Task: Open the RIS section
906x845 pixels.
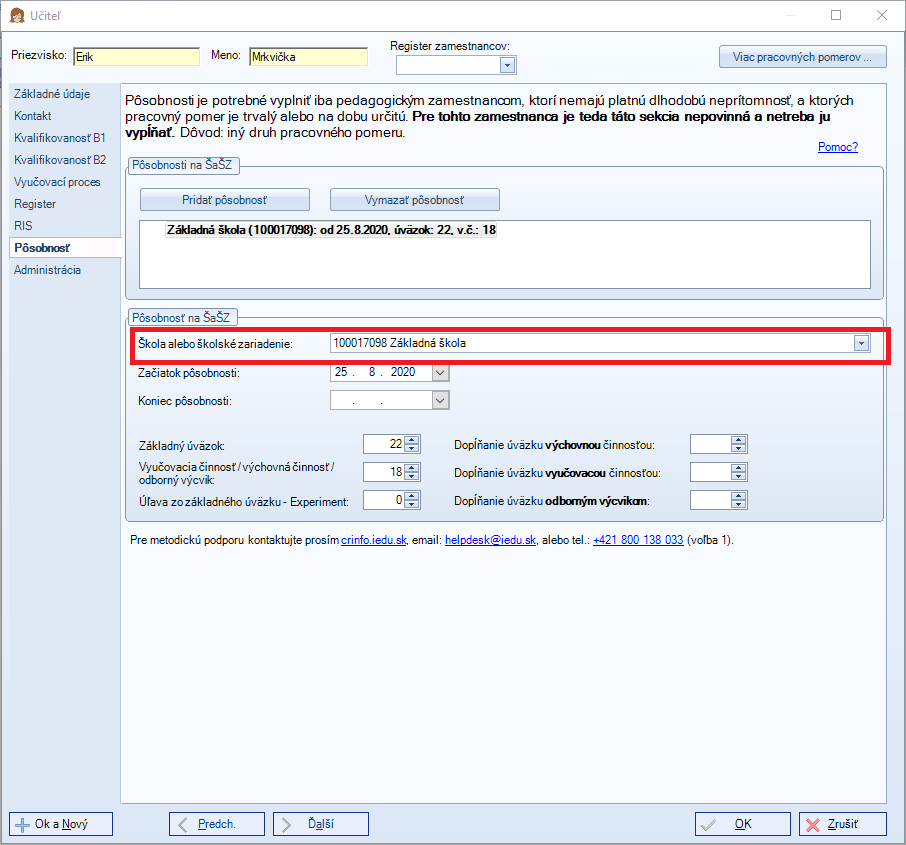Action: 23,225
